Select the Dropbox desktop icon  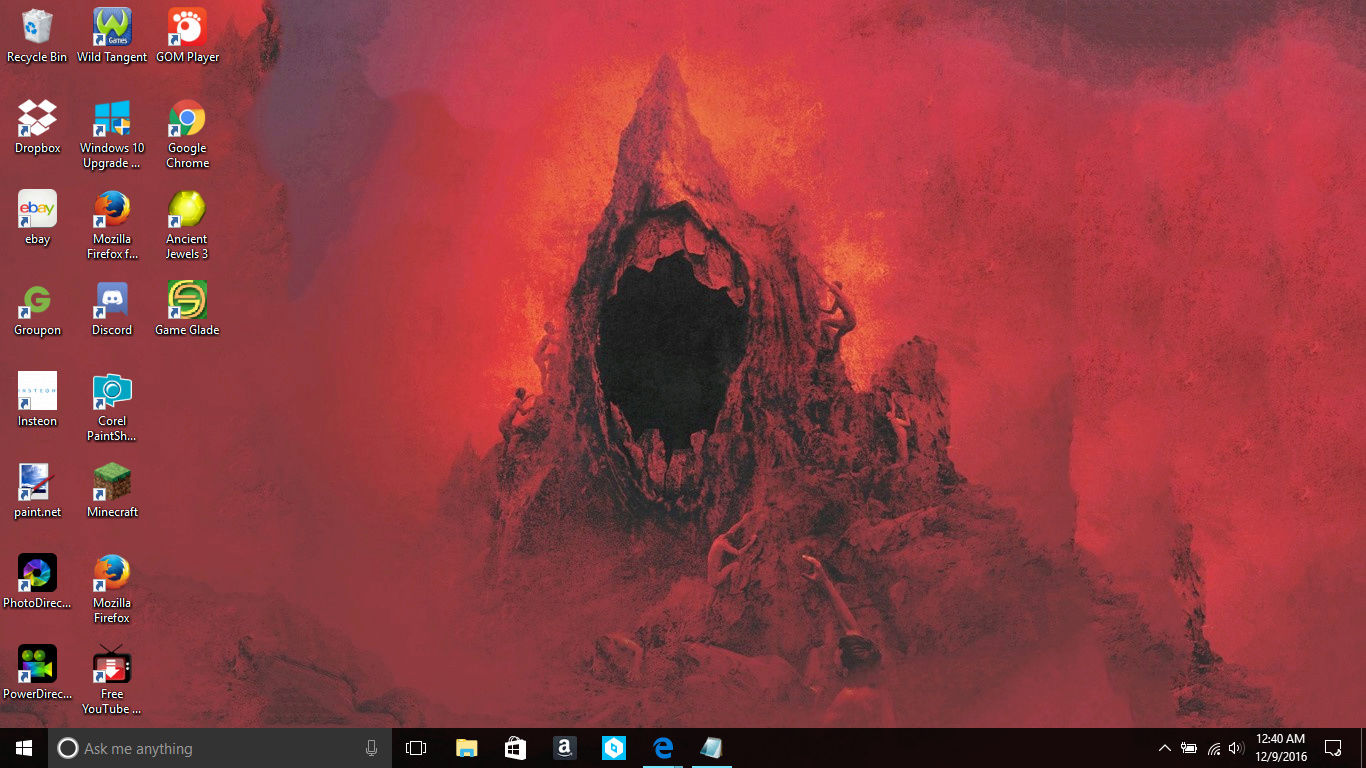pyautogui.click(x=37, y=127)
